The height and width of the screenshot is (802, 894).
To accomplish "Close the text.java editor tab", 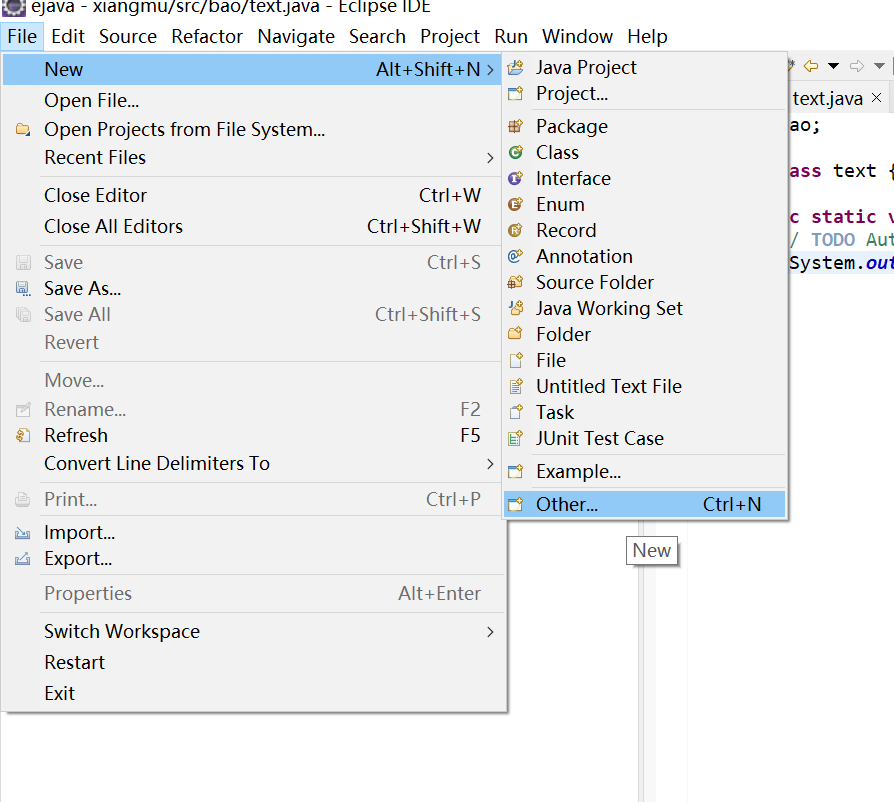I will [x=877, y=98].
